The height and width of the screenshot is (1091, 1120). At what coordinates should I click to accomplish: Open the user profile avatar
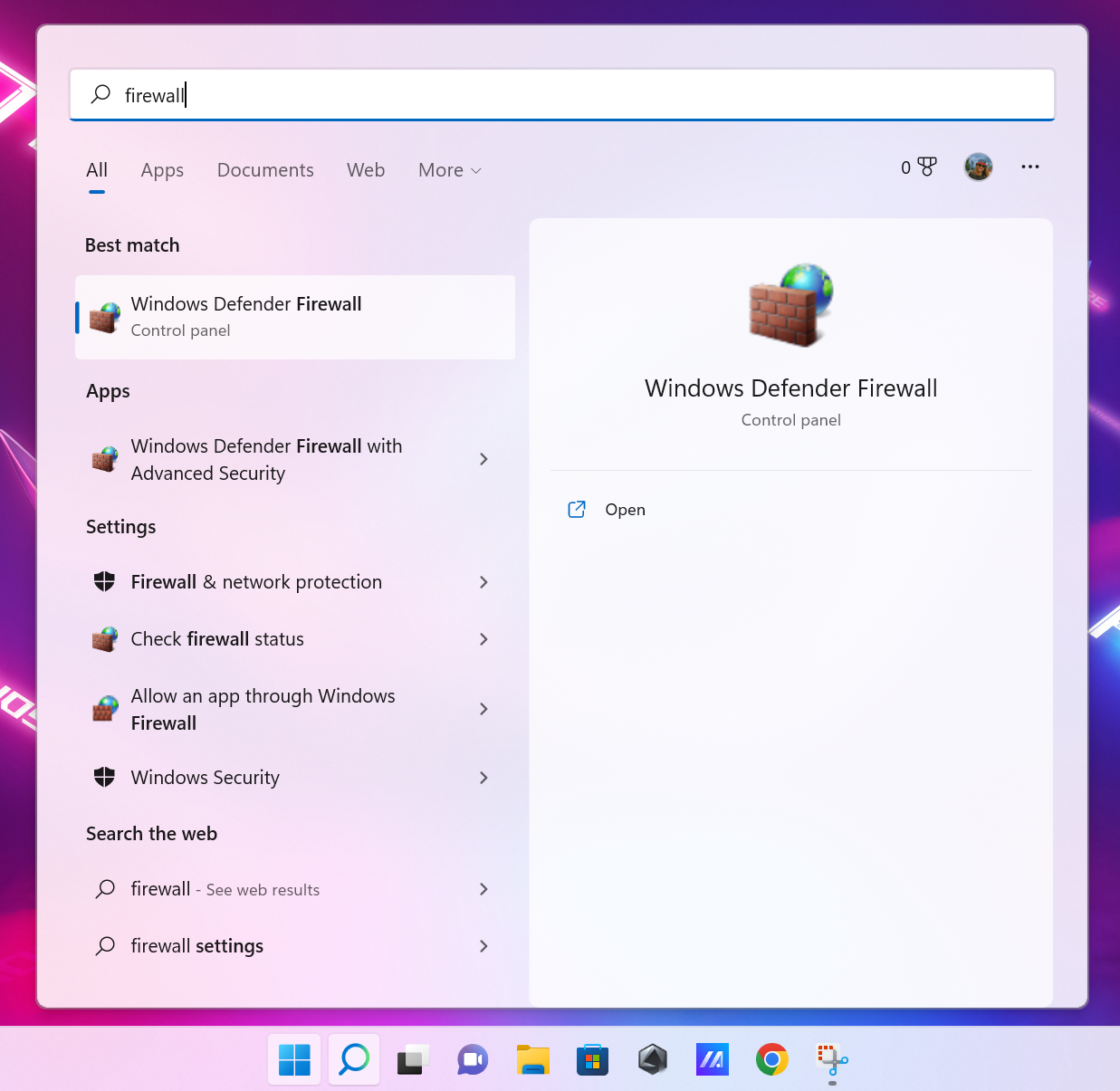[979, 167]
